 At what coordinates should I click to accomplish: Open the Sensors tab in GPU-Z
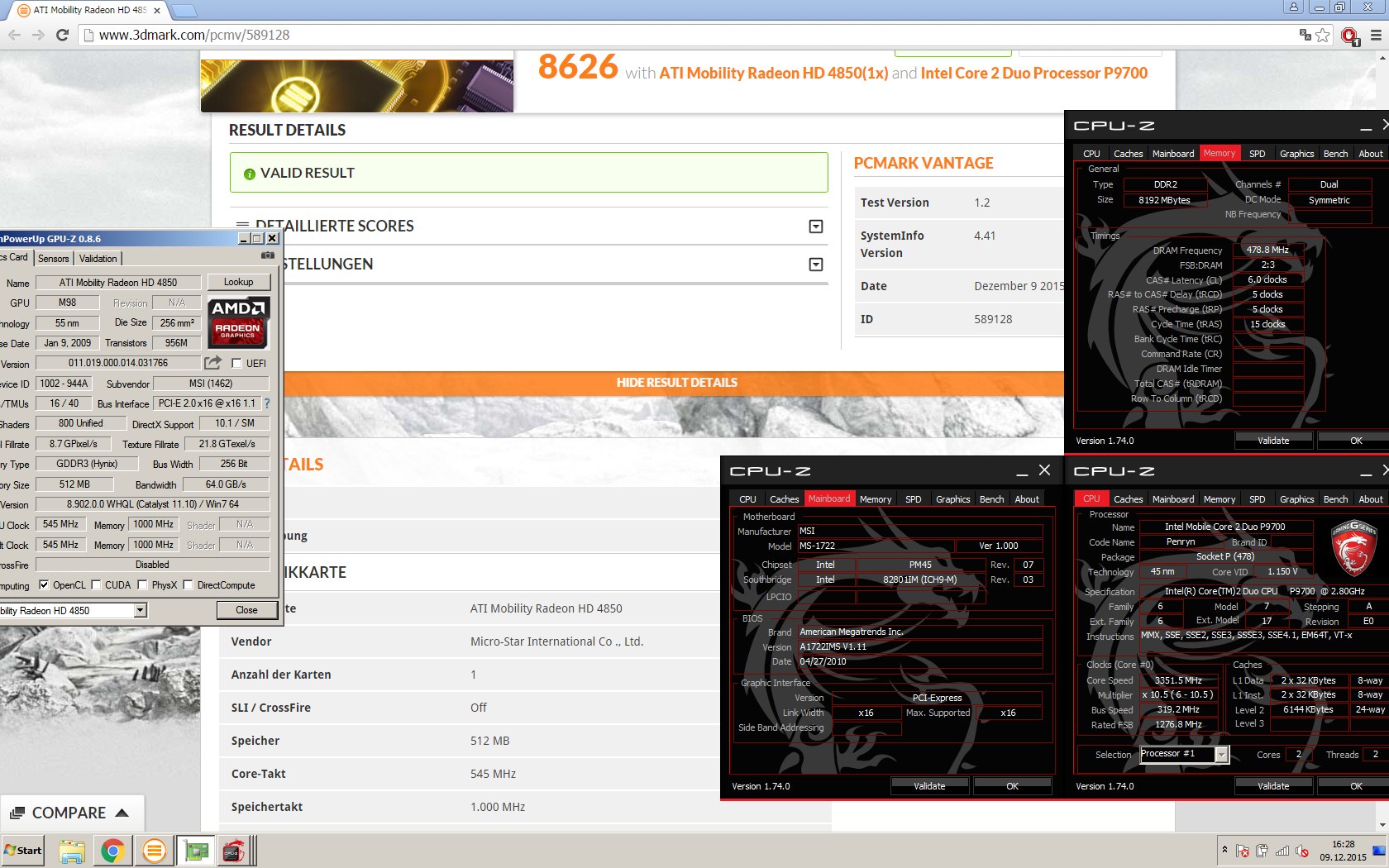pyautogui.click(x=54, y=259)
